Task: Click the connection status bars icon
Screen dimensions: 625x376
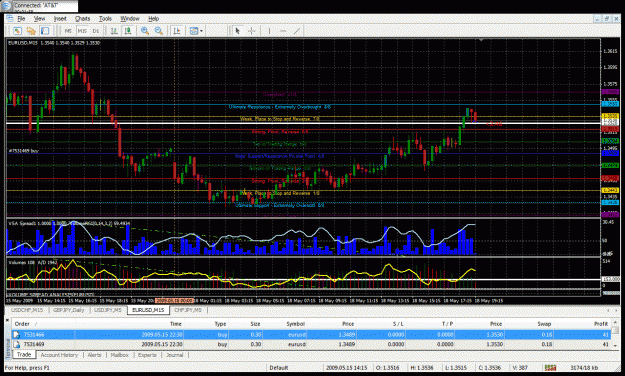Action: tap(550, 368)
